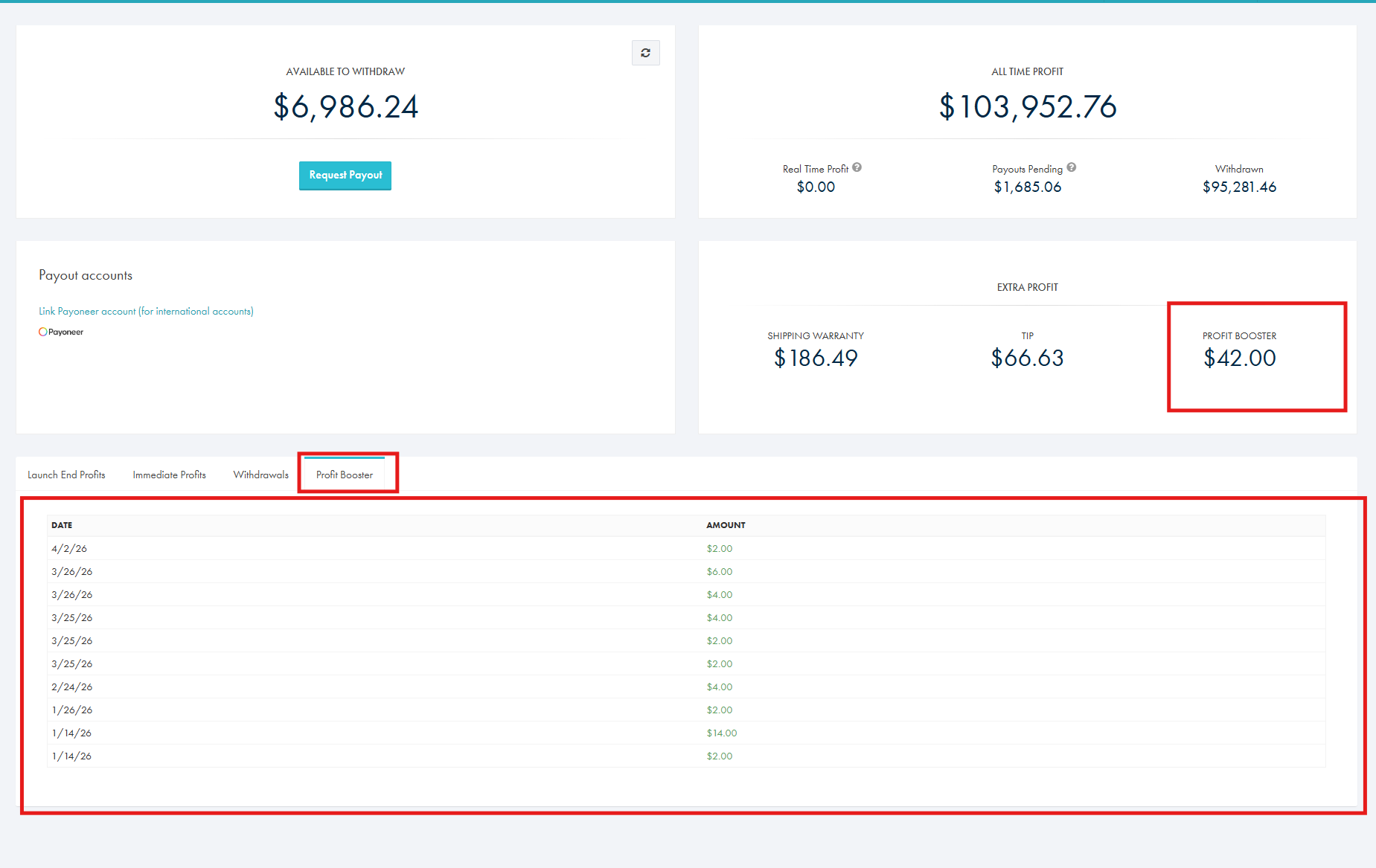Click the Profit Booster $42.00 total
Screen dimensions: 1376x868
tap(1239, 358)
